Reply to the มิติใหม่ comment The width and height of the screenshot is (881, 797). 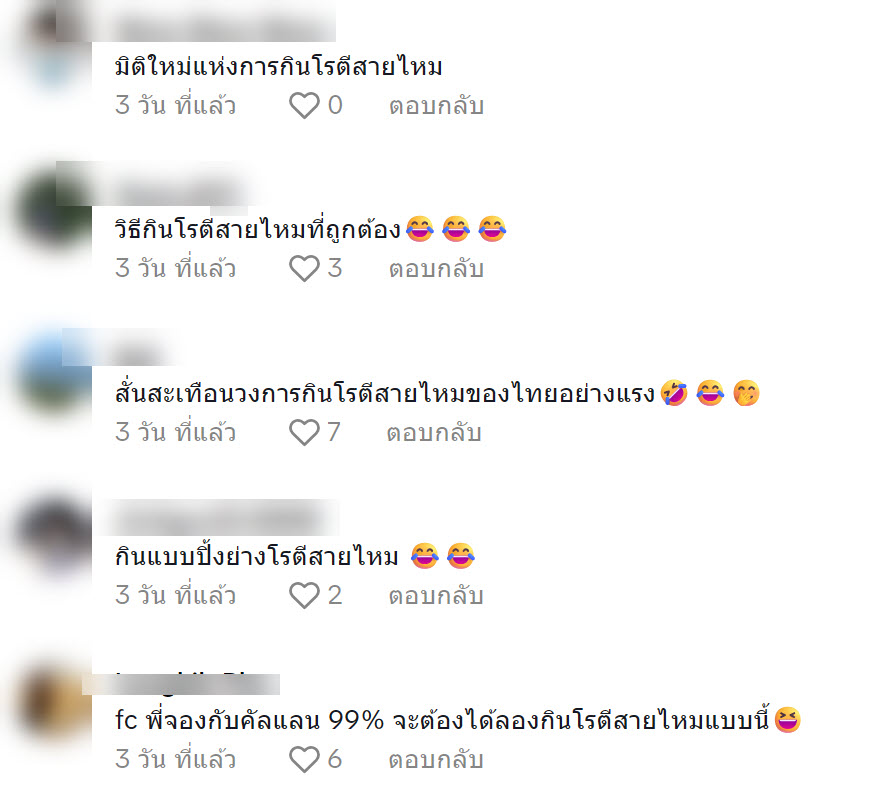pyautogui.click(x=437, y=106)
